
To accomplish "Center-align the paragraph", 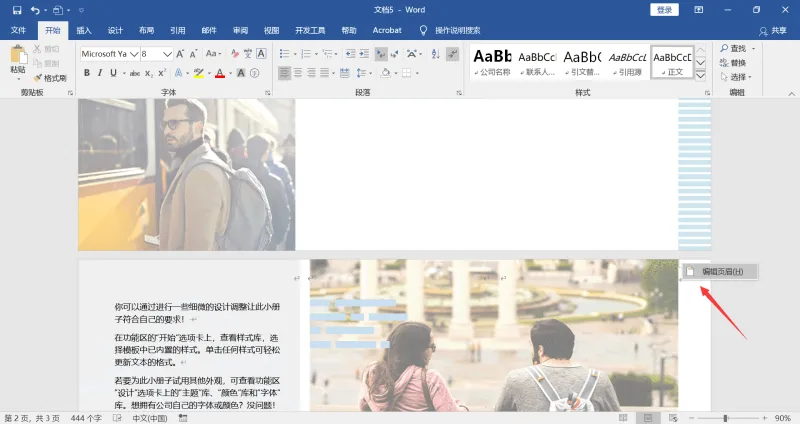I will click(297, 73).
